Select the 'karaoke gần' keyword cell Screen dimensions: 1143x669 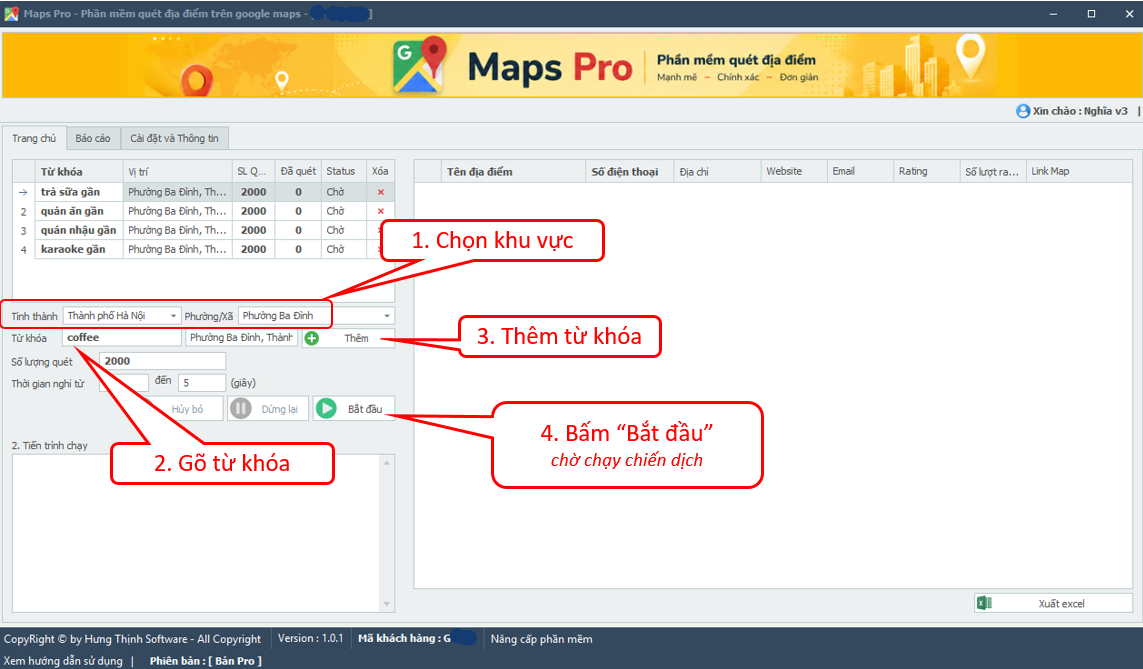pyautogui.click(x=79, y=249)
